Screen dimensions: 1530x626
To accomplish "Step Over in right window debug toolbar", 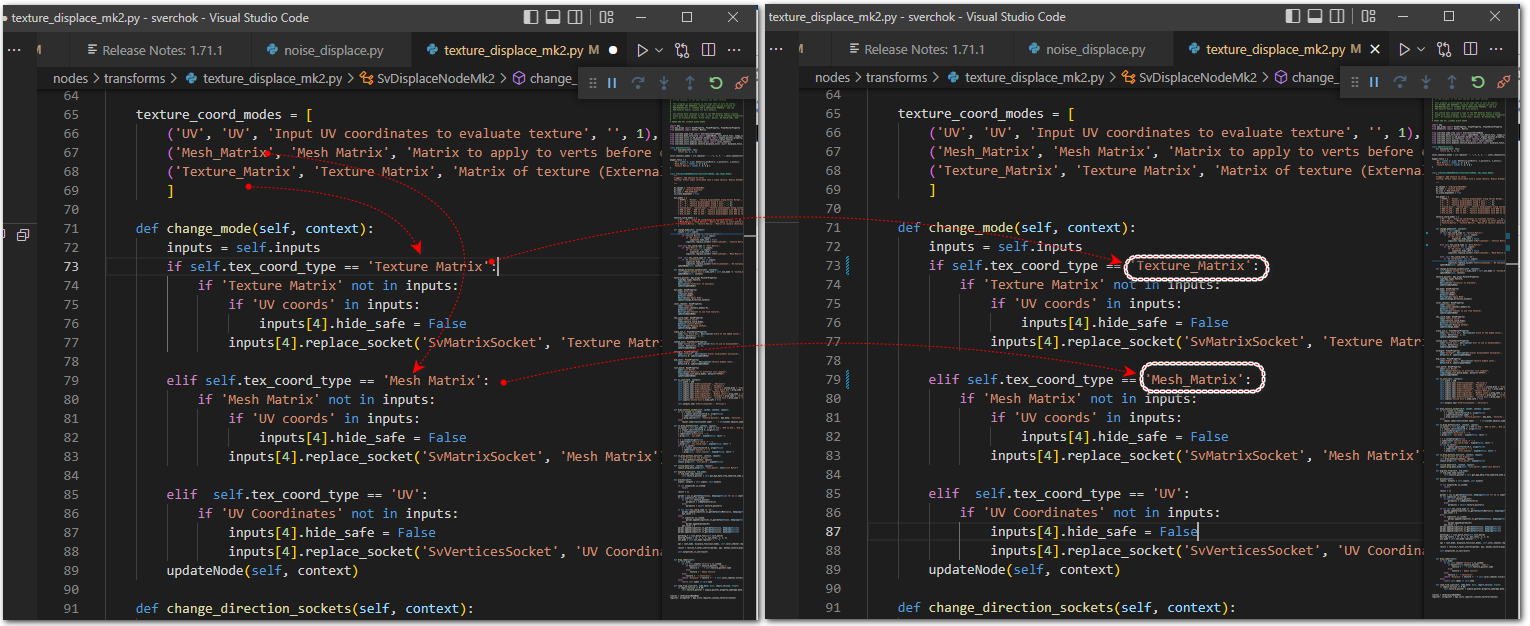I will (x=1400, y=82).
